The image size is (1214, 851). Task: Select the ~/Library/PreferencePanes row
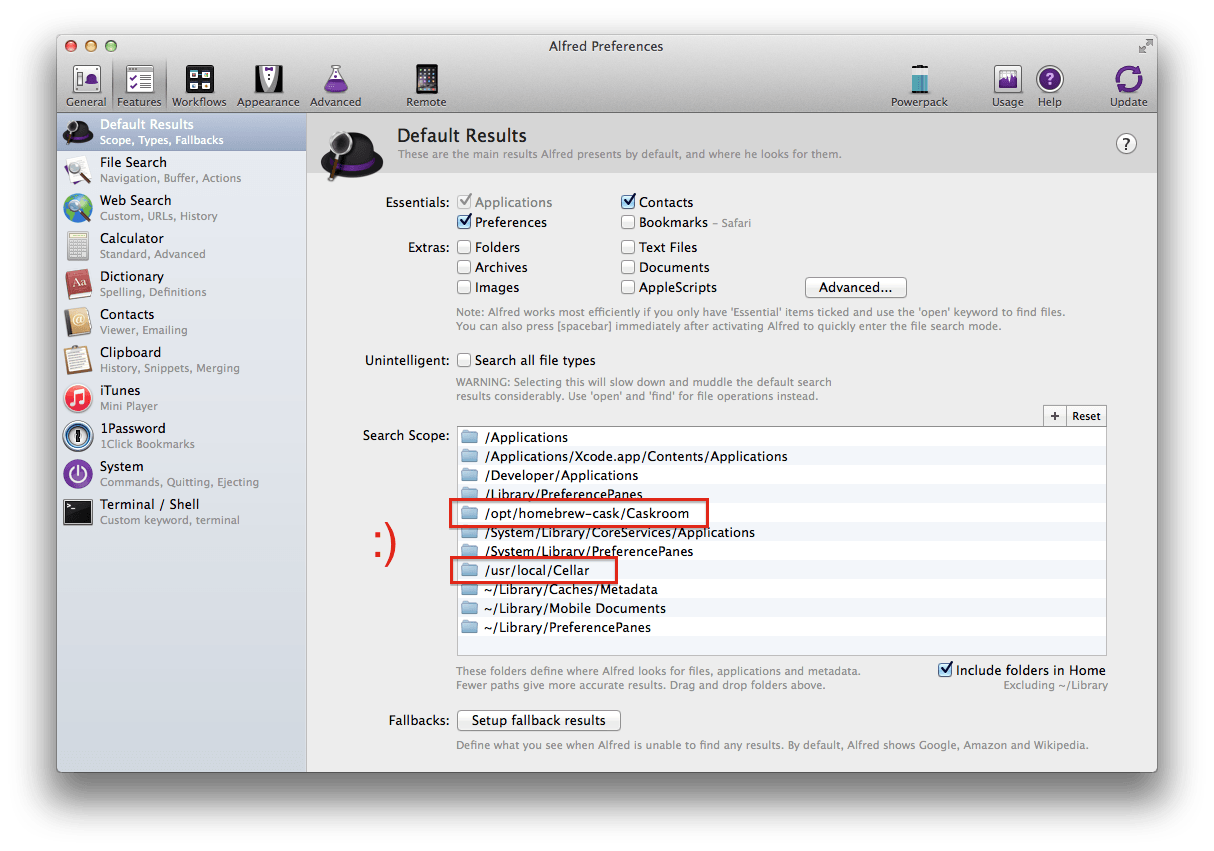[x=781, y=627]
